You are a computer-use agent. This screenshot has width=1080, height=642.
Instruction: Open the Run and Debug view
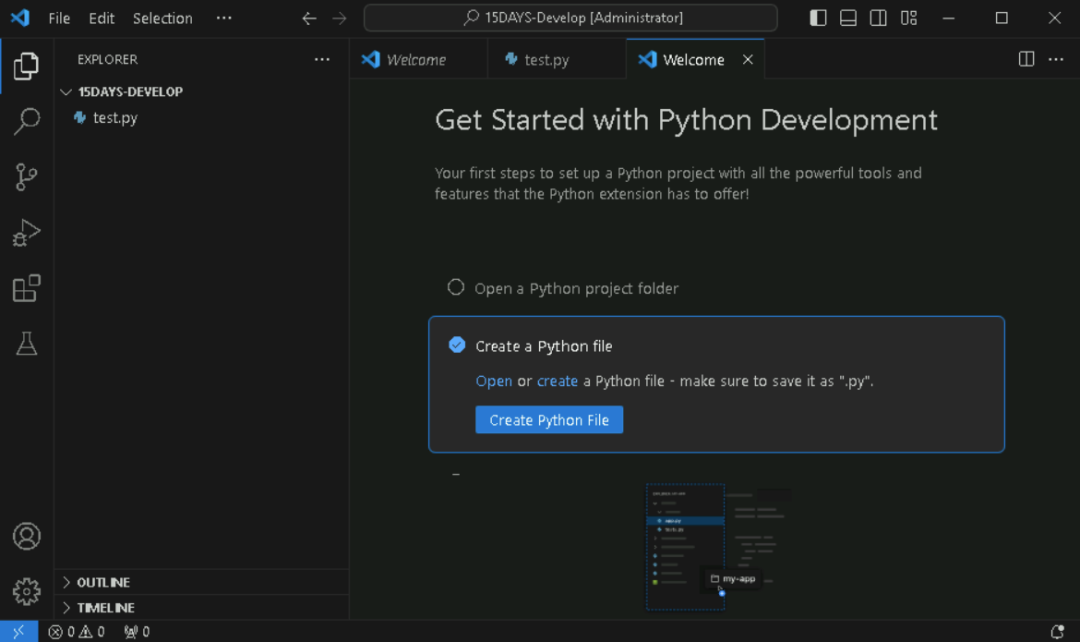pos(26,232)
